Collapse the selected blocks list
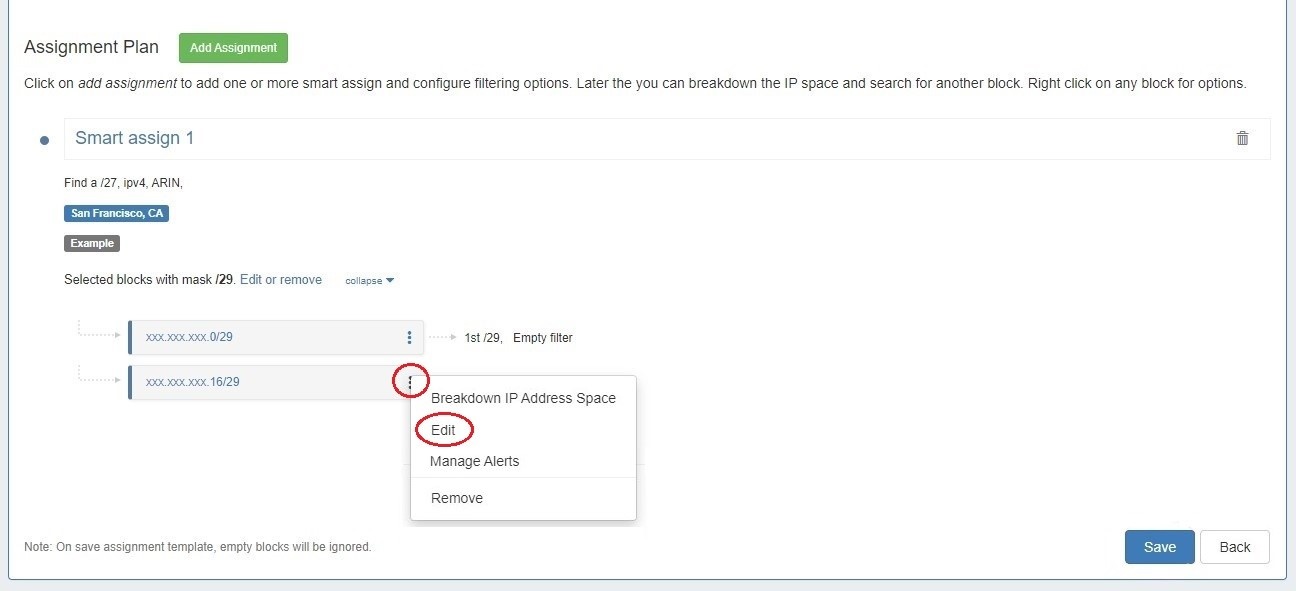The image size is (1296, 591). 369,281
